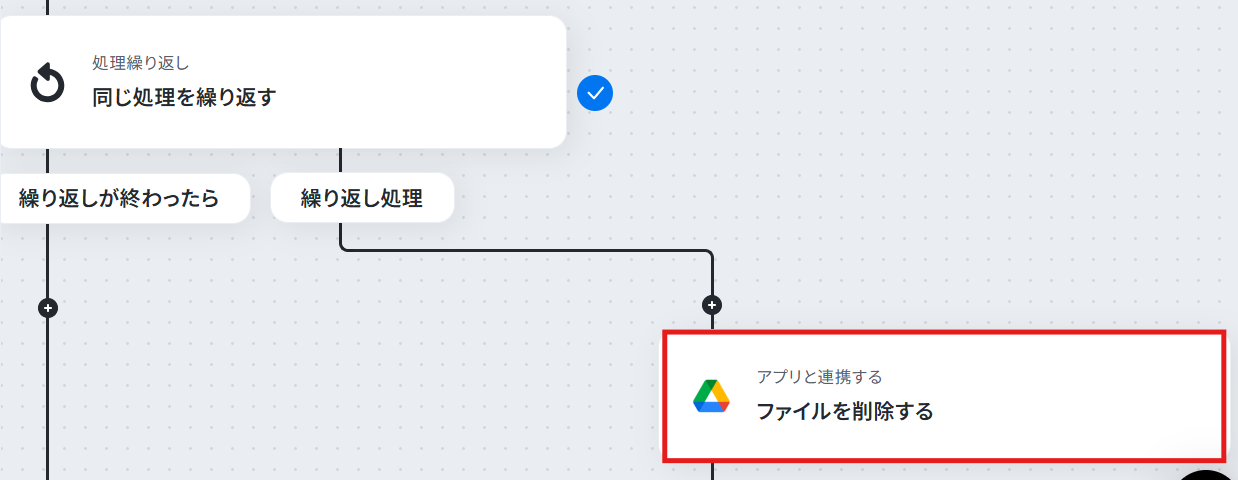1238x480 pixels.
Task: Select the 繰り返しが終わったら branch label
Action: [x=119, y=198]
